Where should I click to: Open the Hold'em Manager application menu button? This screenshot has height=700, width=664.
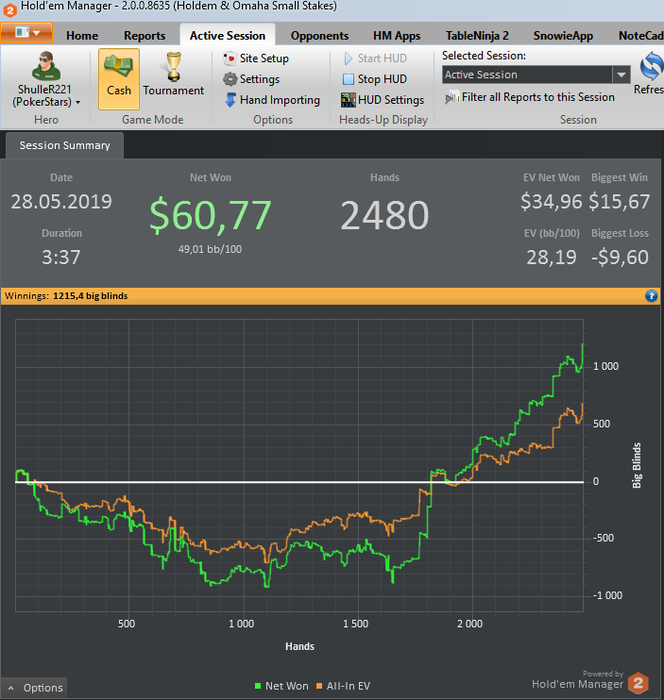26,33
